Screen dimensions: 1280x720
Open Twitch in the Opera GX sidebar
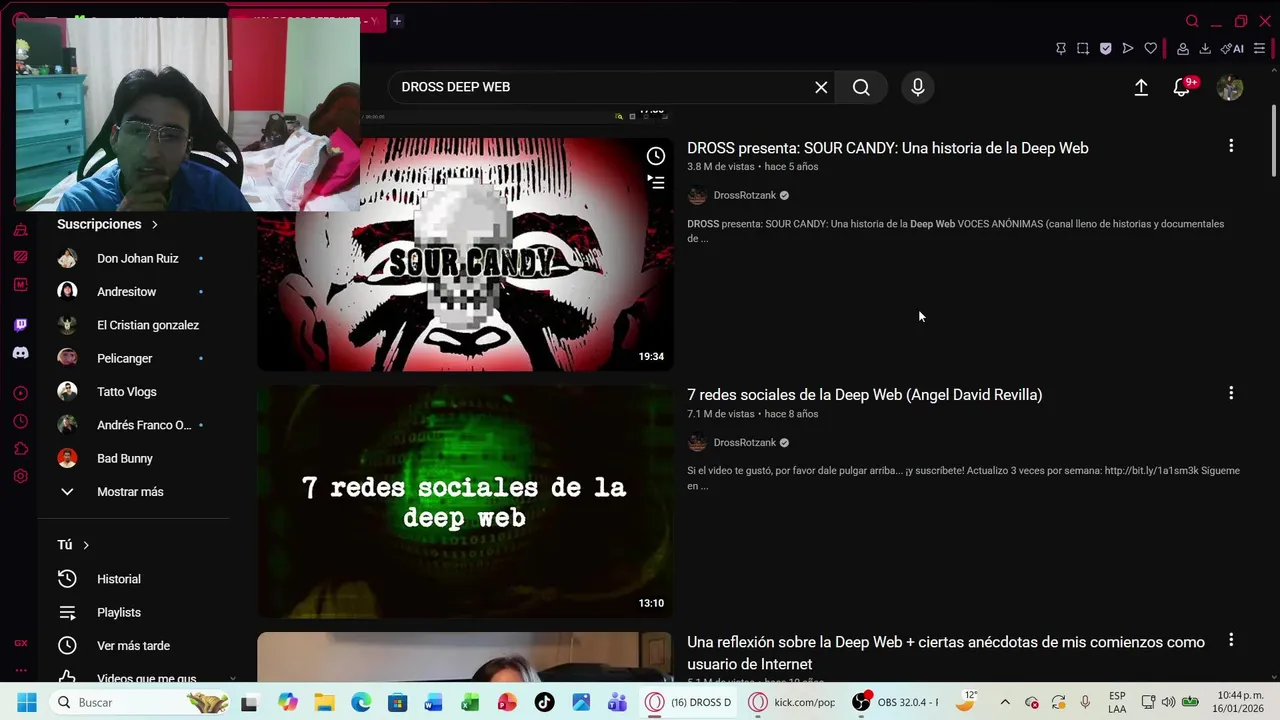click(x=20, y=325)
